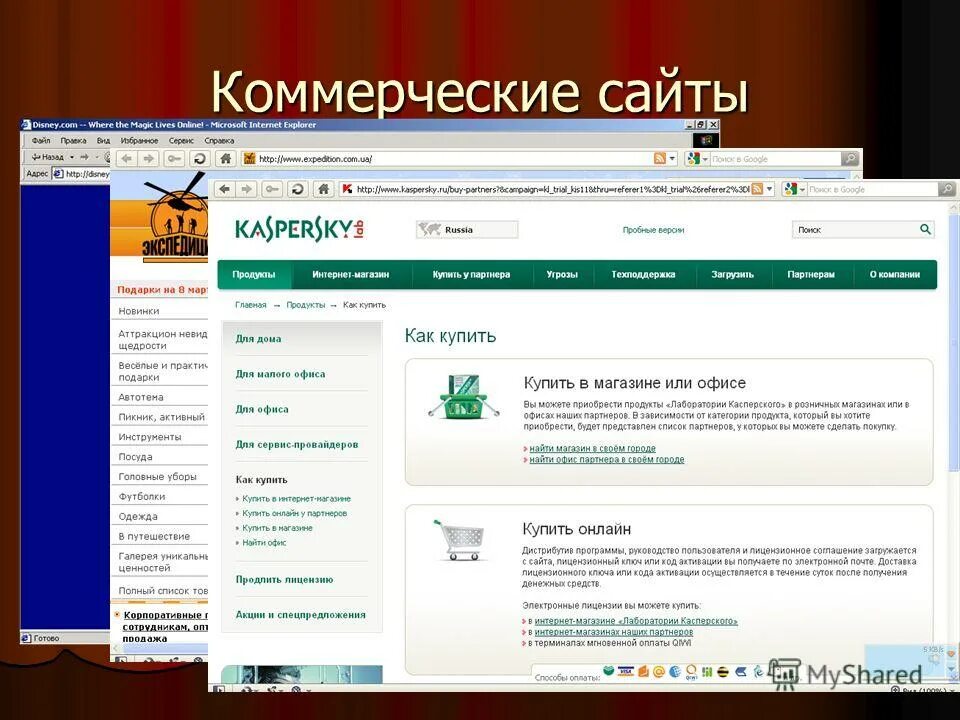Open Интернет-магазин navigation tab
Viewport: 960px width, 720px height.
pyautogui.click(x=351, y=274)
